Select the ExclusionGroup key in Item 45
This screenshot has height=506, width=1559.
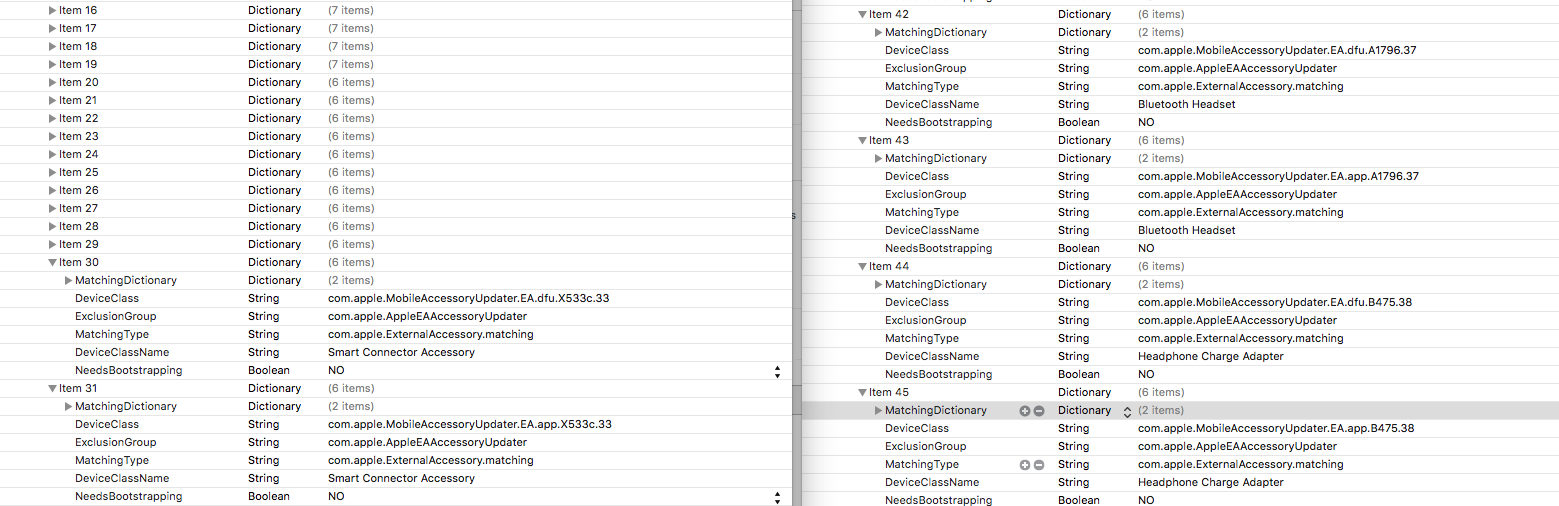[926, 447]
